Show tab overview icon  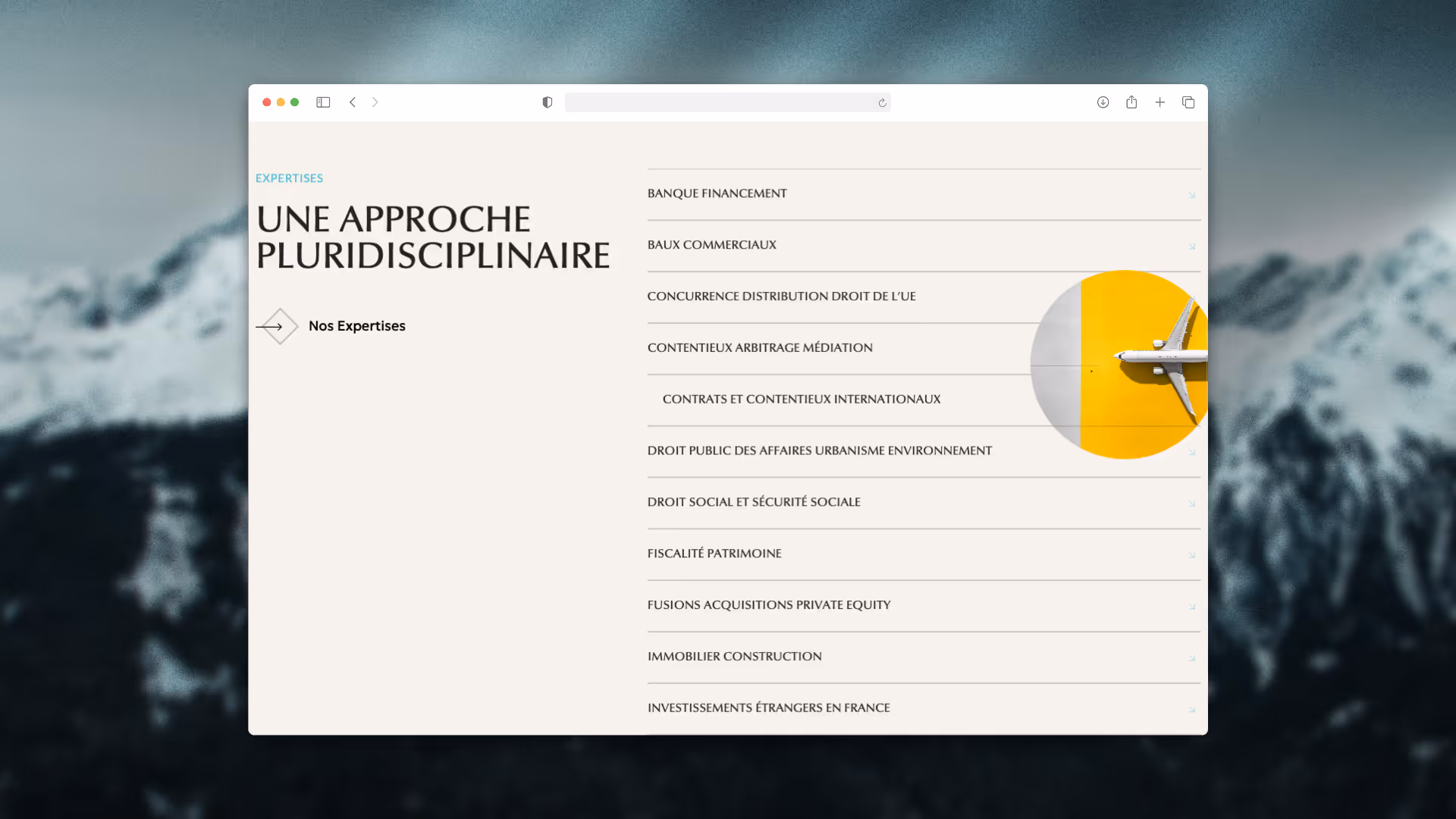[1188, 102]
